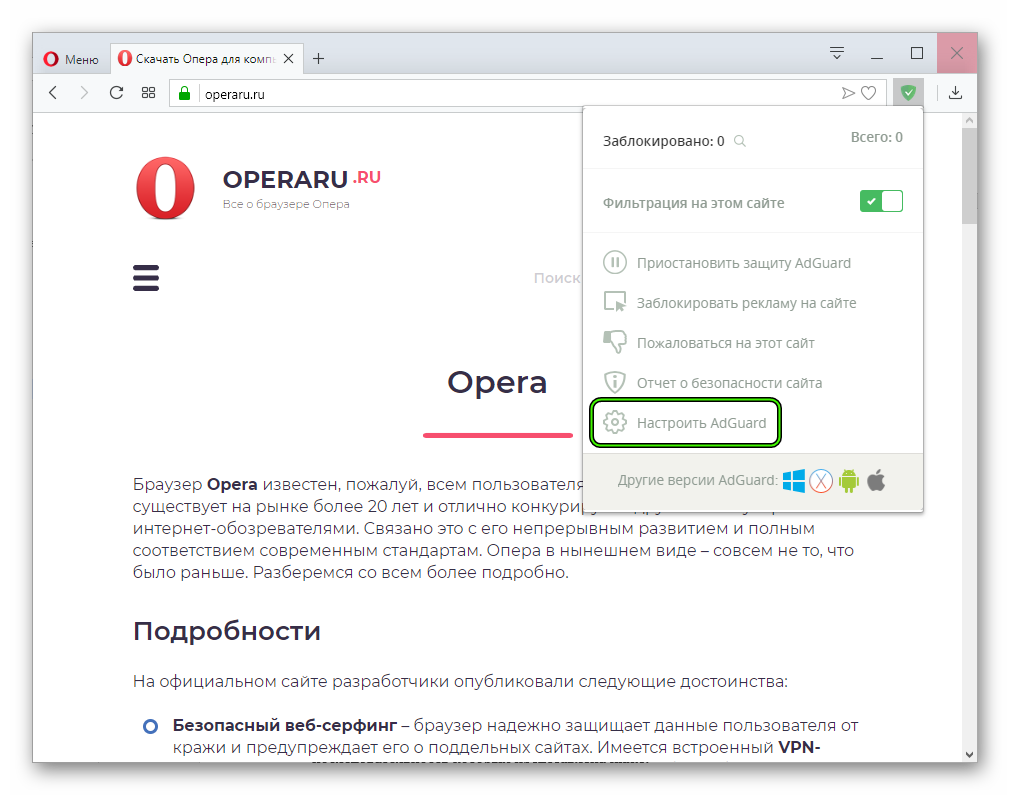Open a new tab with plus button

point(318,59)
